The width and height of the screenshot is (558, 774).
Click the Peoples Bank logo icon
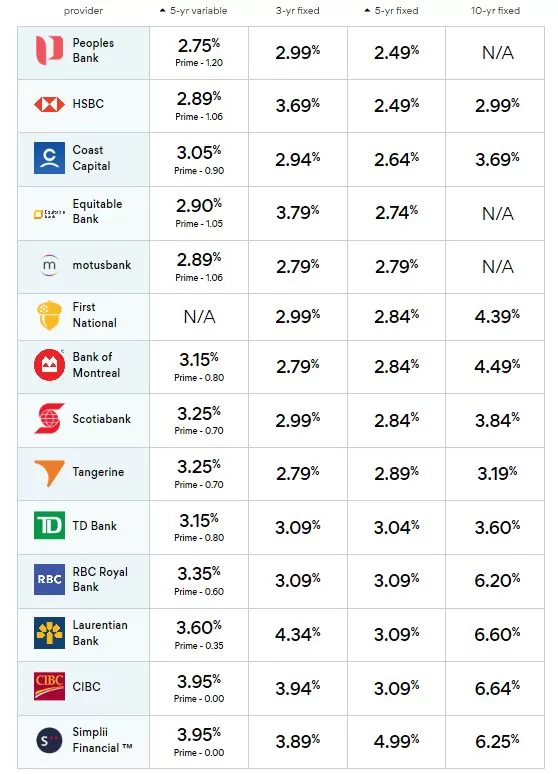point(49,50)
